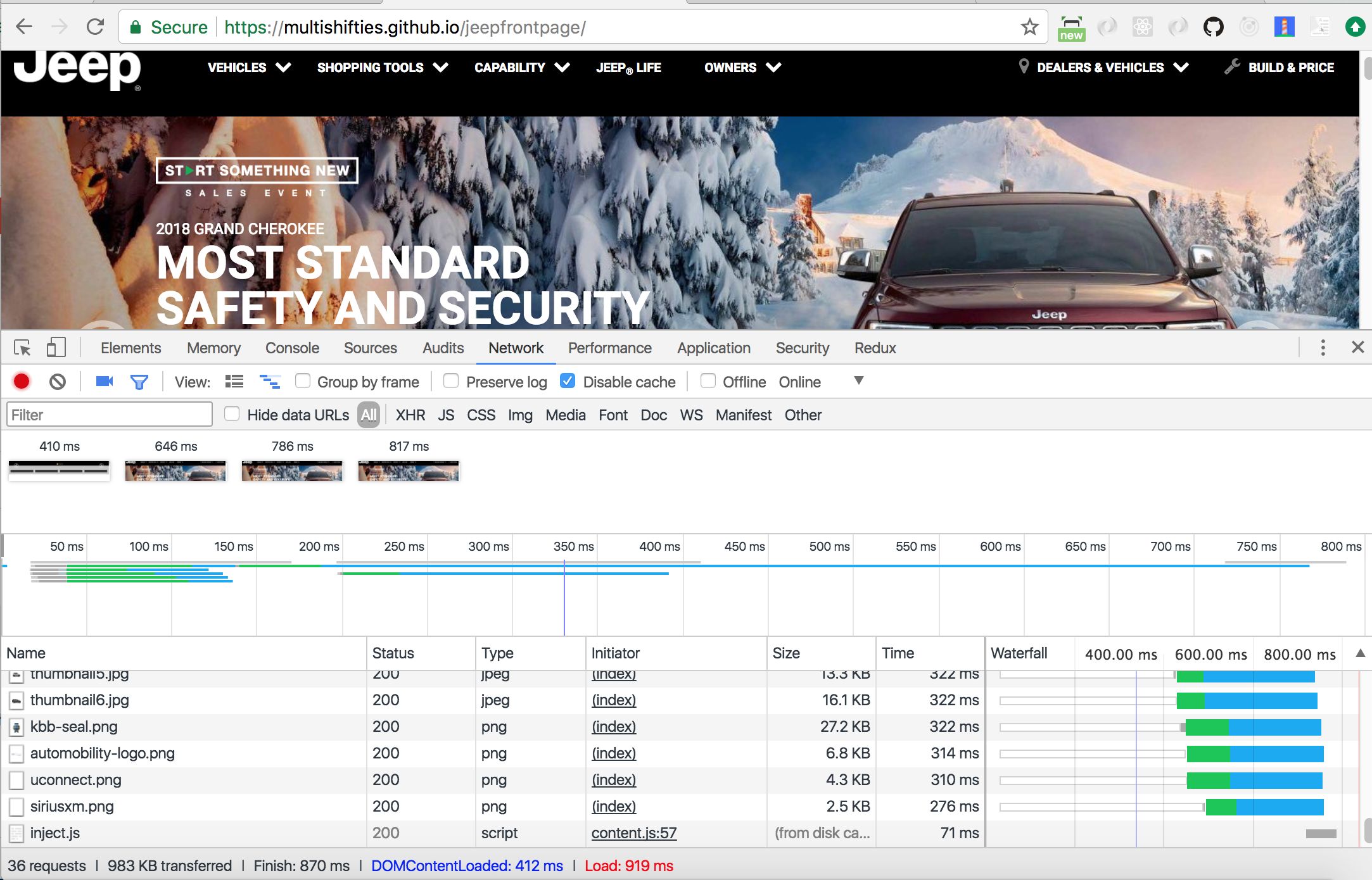This screenshot has height=880, width=1372.
Task: Stop recording network log with red button
Action: pyautogui.click(x=22, y=381)
